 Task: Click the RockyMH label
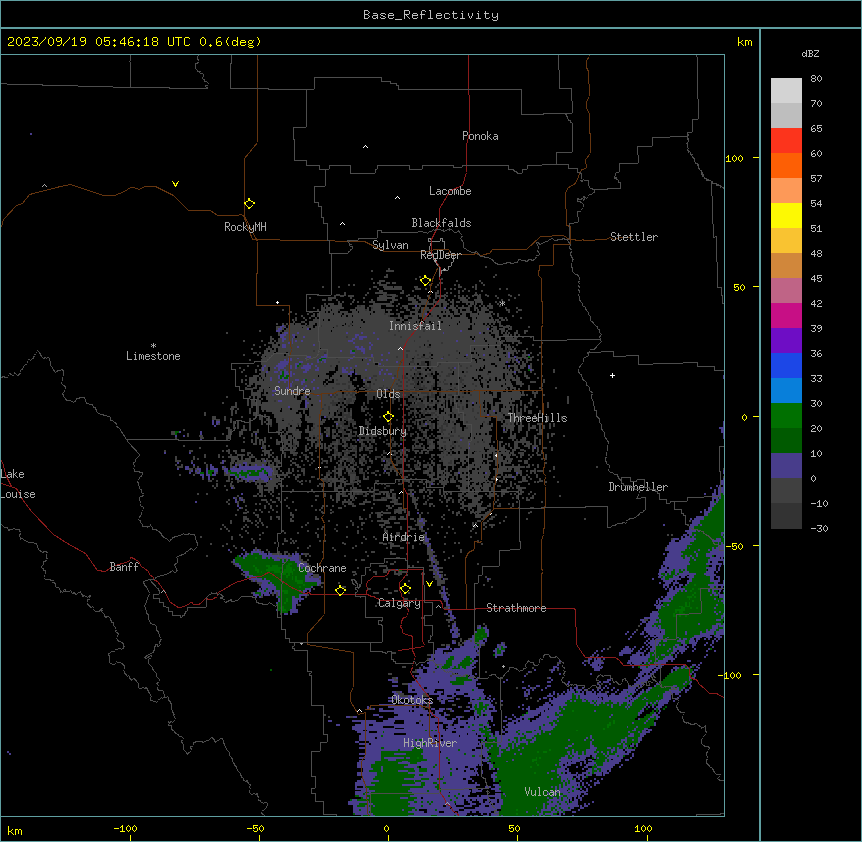[245, 227]
